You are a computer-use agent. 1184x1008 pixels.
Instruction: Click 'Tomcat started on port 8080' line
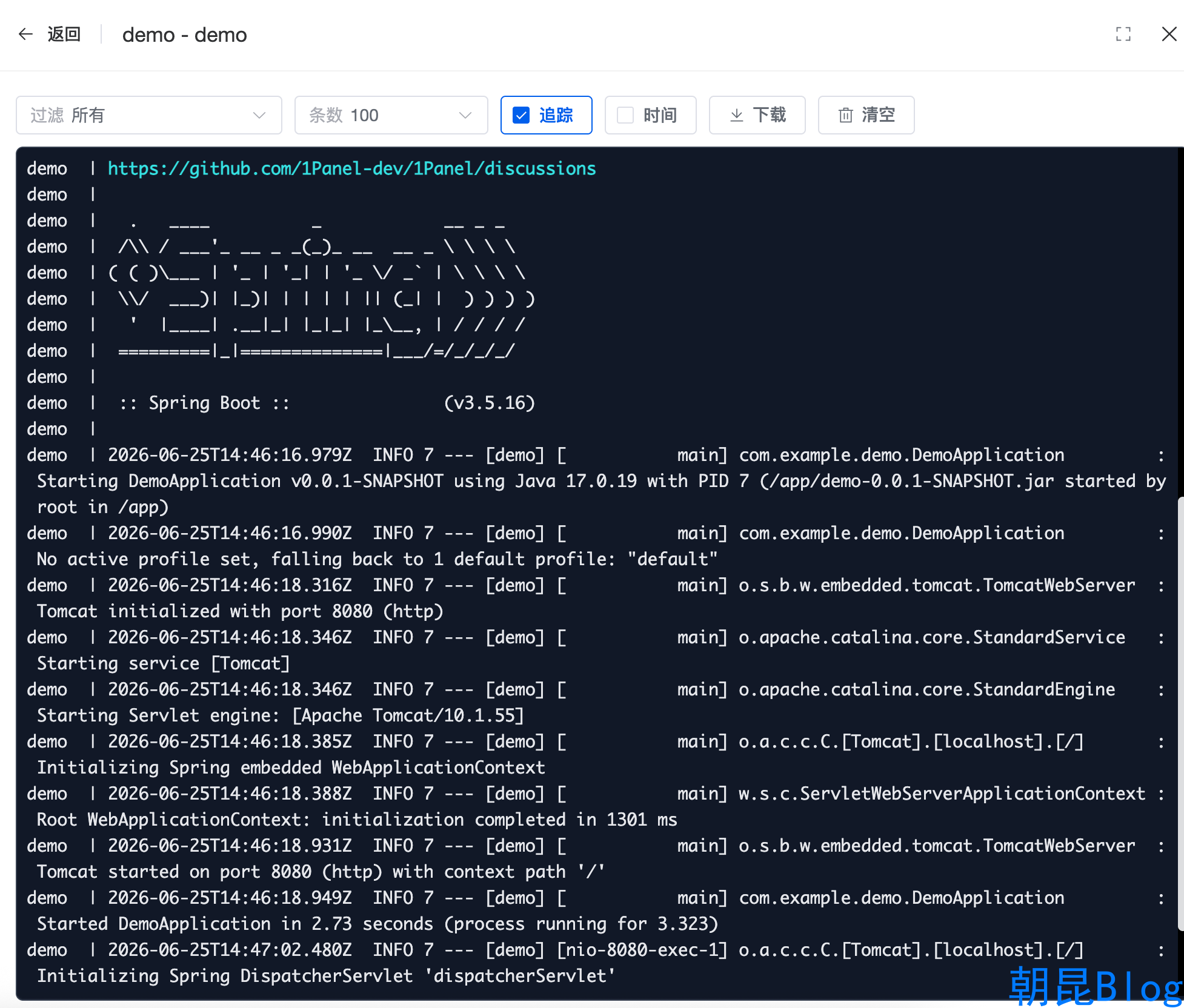(321, 872)
